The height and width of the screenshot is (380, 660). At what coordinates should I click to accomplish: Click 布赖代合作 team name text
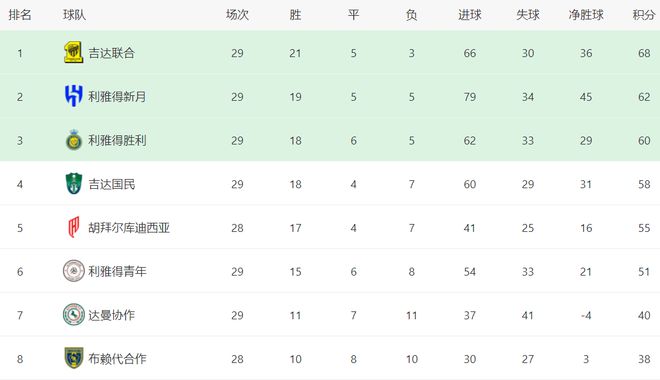coord(117,359)
